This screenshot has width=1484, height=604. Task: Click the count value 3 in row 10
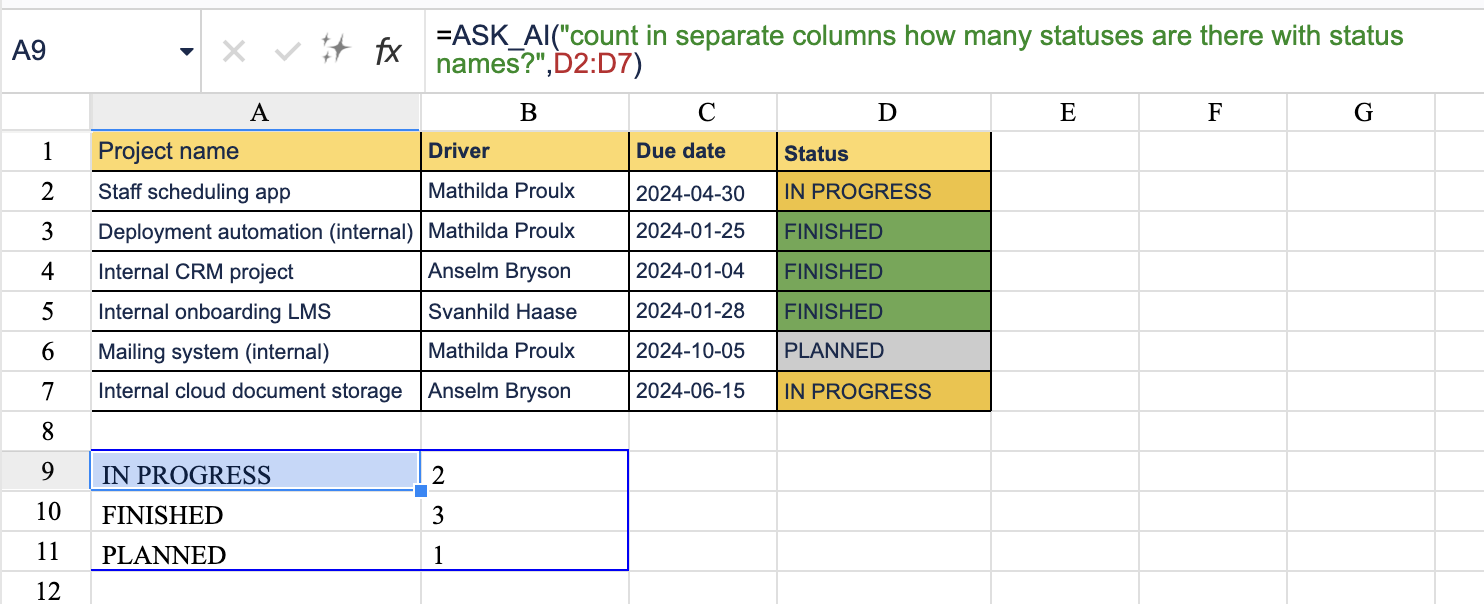525,511
